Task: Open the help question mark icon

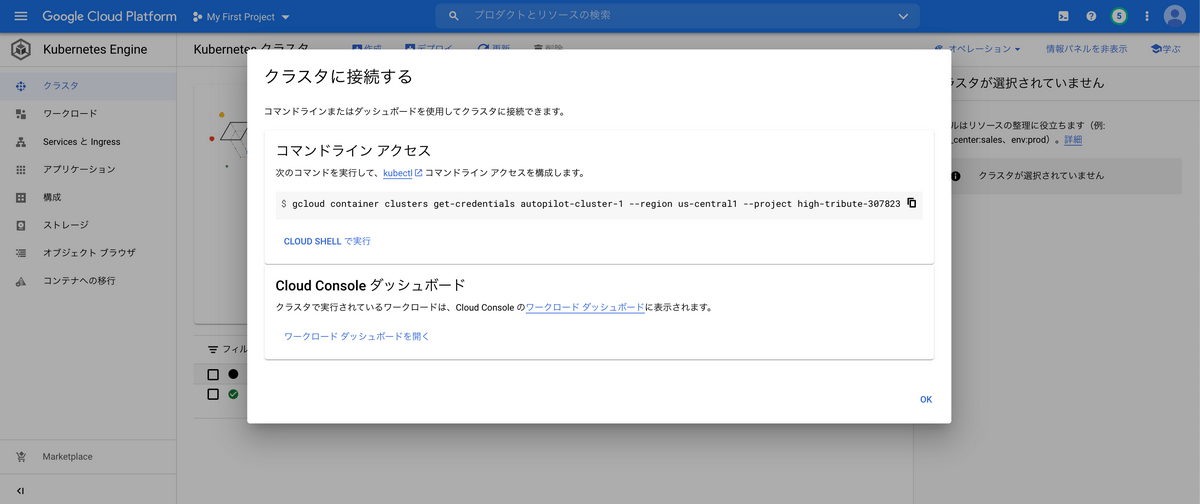Action: click(1091, 17)
